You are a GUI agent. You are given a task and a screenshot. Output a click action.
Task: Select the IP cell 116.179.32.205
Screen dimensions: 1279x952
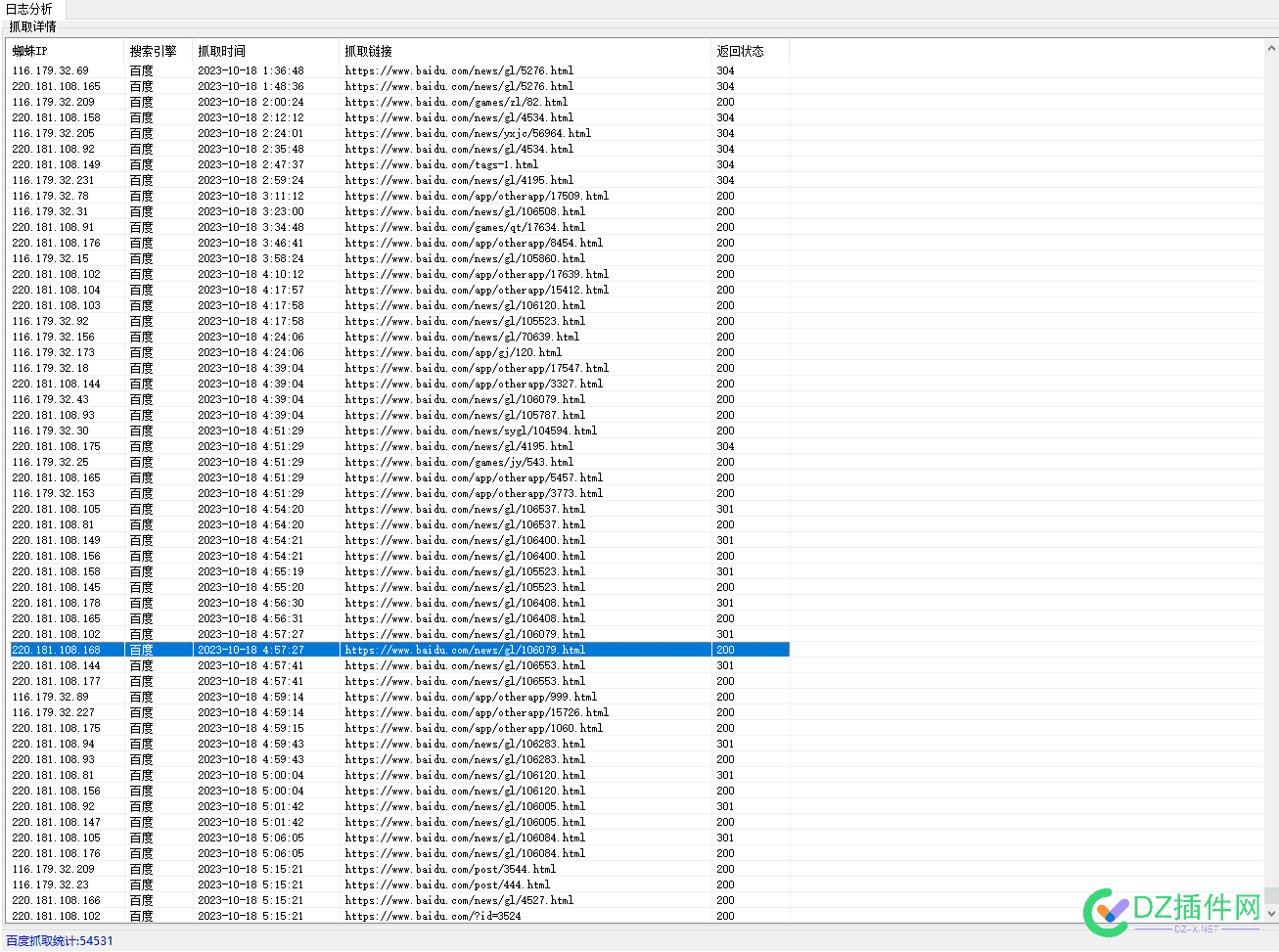53,133
